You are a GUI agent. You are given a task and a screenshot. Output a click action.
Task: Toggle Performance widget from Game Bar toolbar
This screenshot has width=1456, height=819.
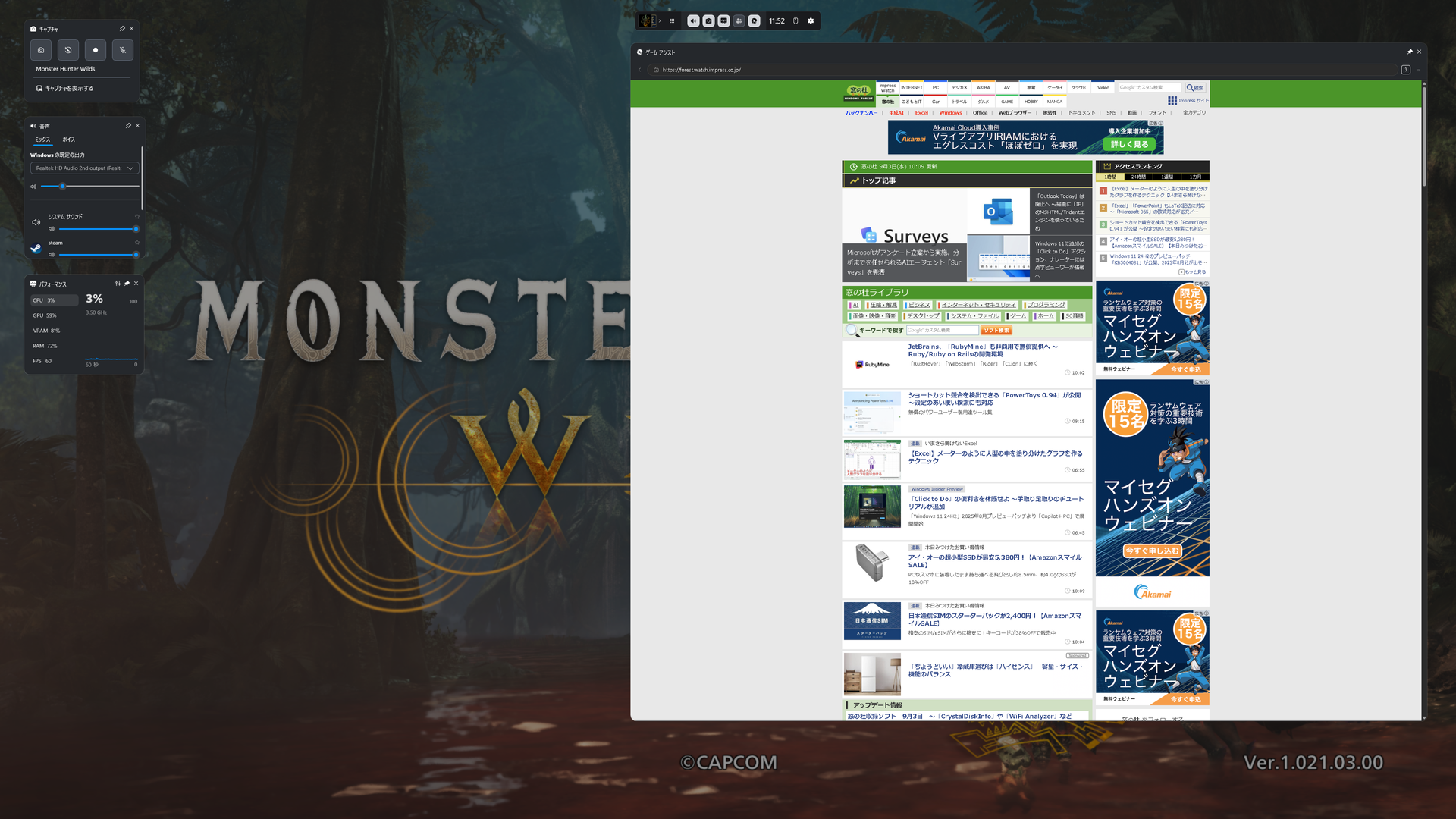coord(723,21)
